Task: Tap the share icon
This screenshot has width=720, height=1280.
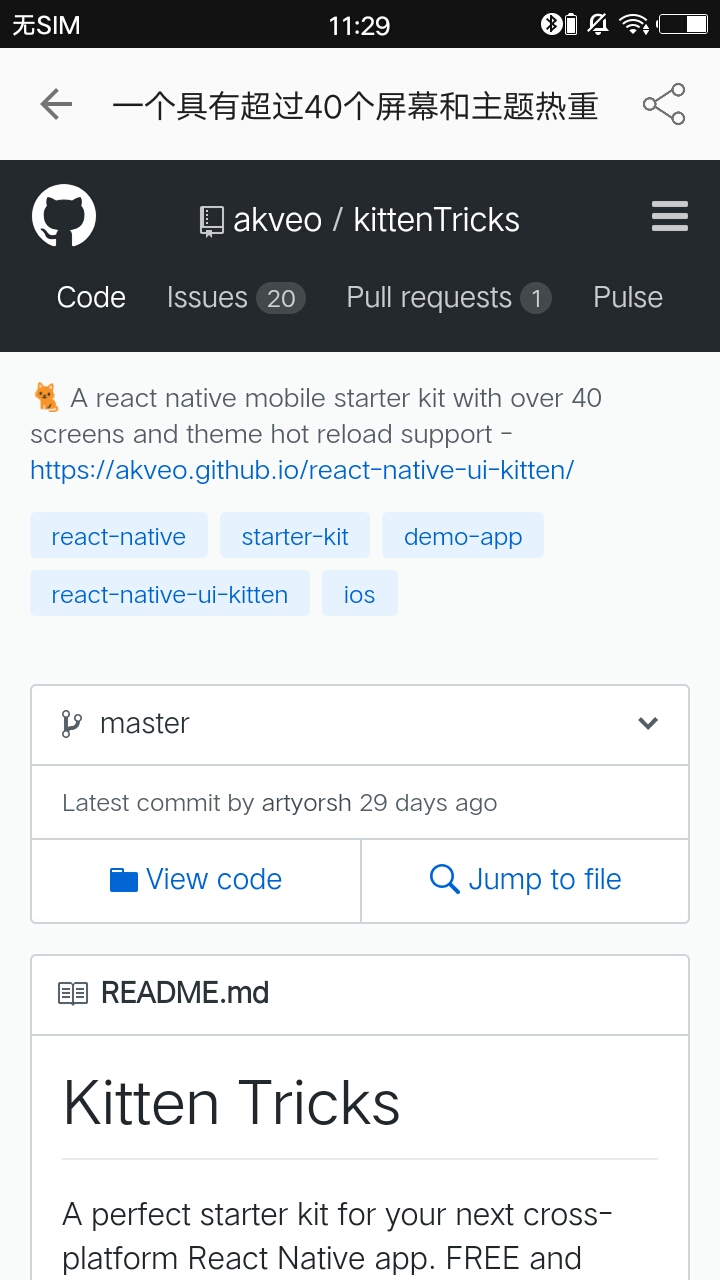Action: tap(664, 104)
